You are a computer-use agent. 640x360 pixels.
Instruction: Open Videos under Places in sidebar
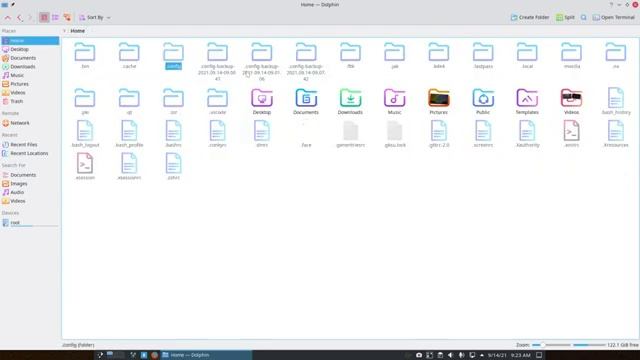30,93
